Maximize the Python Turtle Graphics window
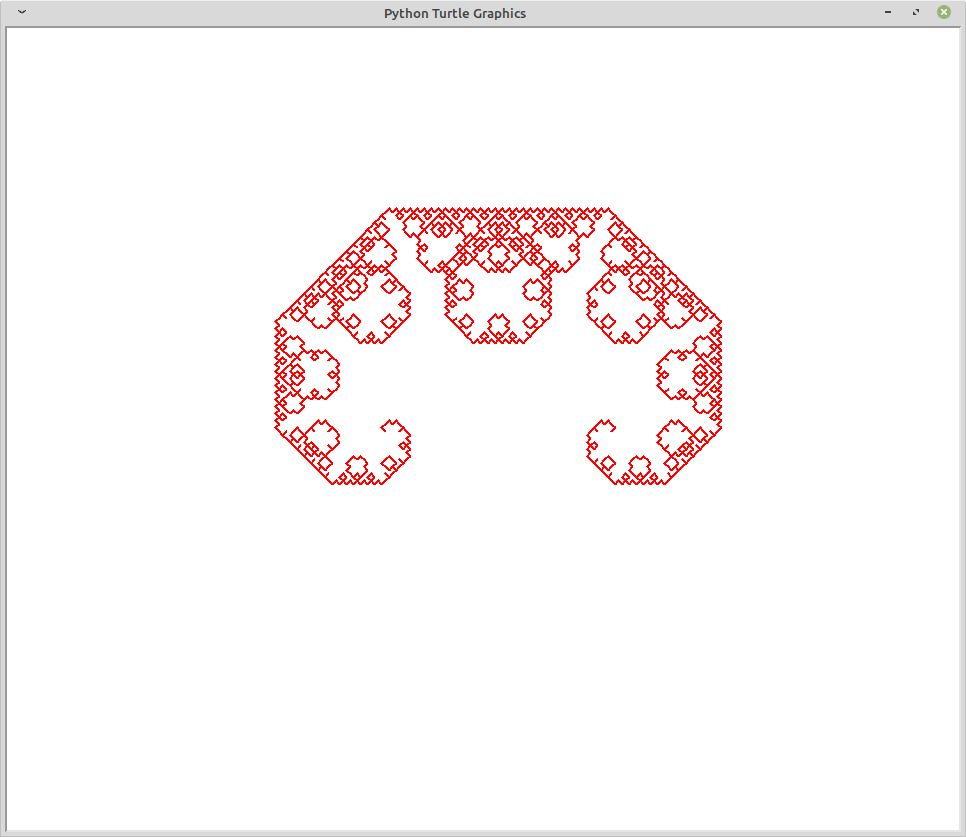Image resolution: width=966 pixels, height=837 pixels. pos(916,12)
